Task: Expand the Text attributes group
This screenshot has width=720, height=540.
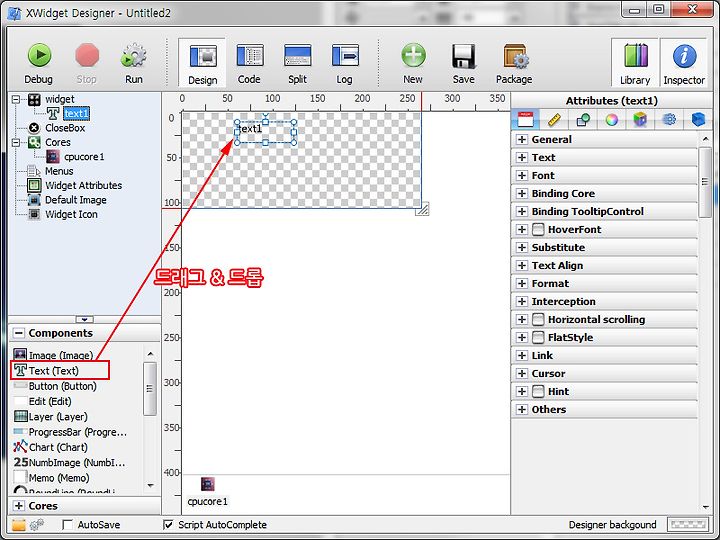Action: tap(522, 158)
